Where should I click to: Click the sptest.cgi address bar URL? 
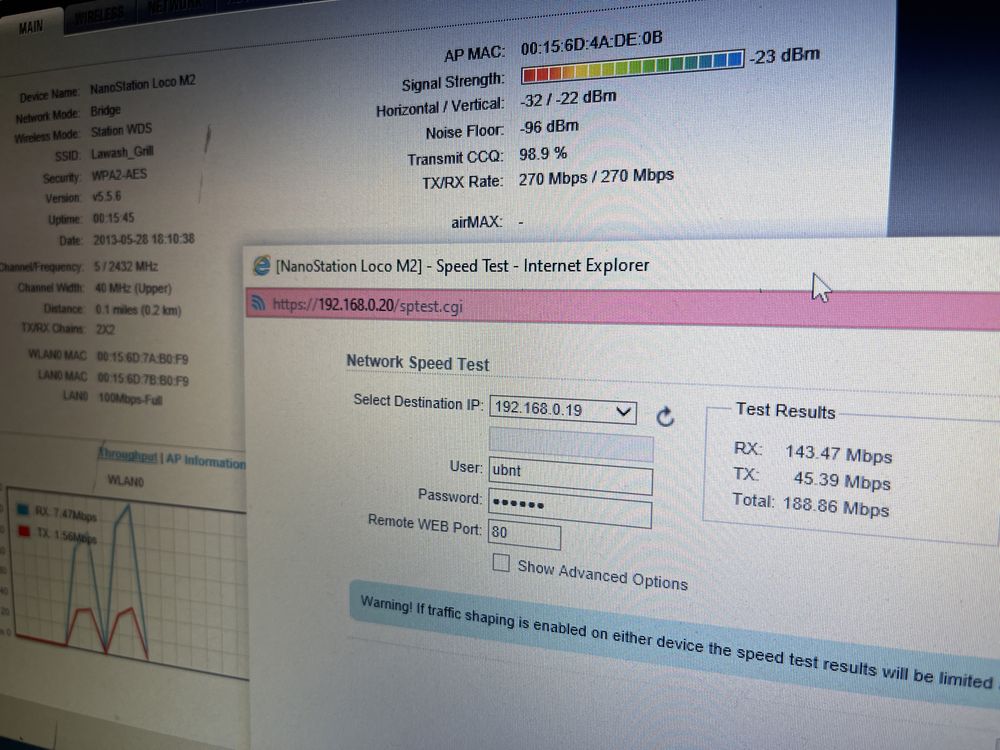coord(367,305)
